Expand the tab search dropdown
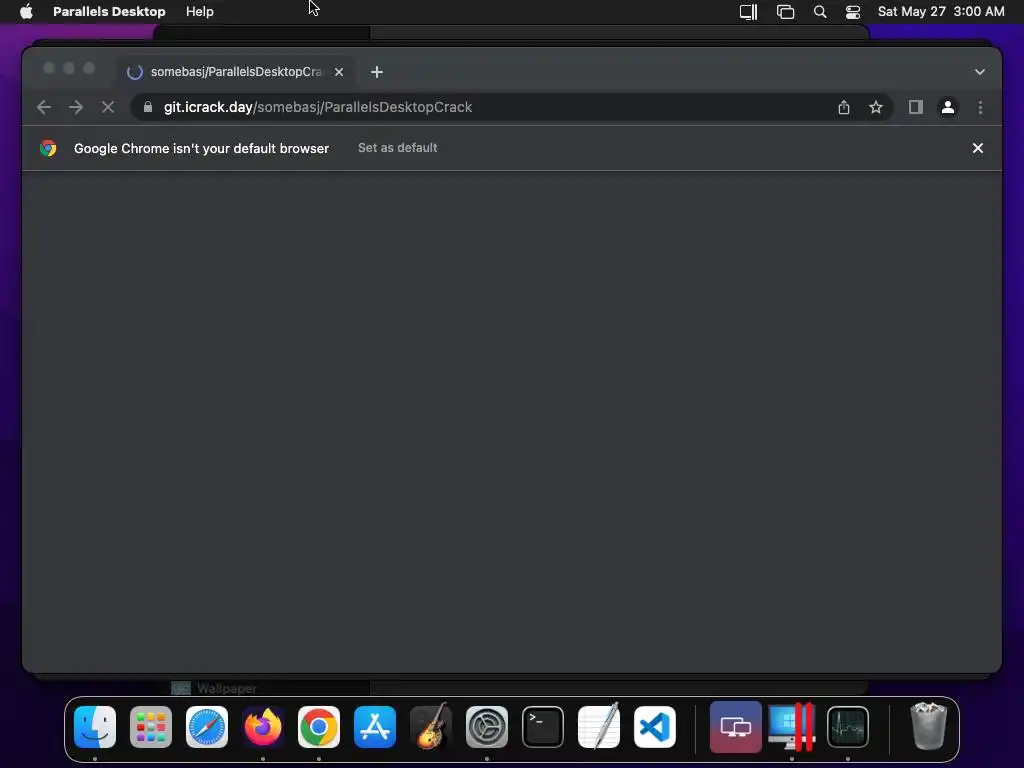 [980, 72]
